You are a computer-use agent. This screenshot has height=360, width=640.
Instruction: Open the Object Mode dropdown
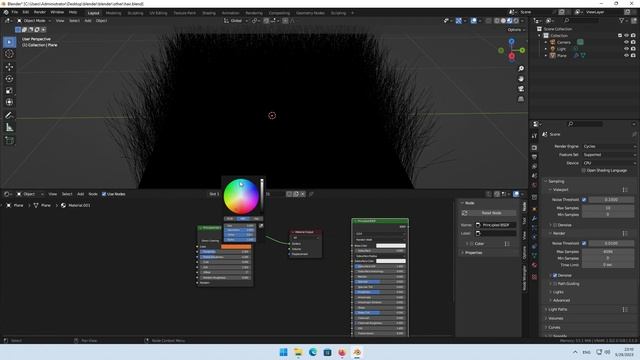coord(34,20)
